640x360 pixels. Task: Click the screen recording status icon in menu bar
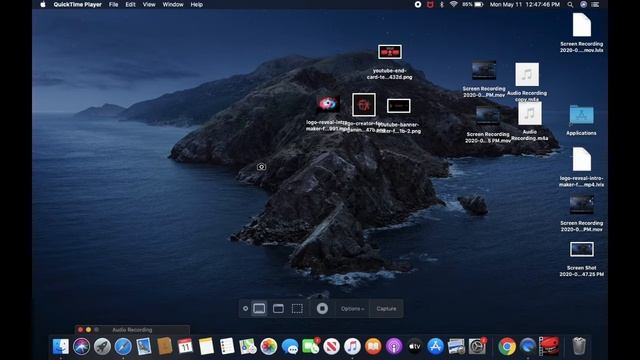coord(418,4)
